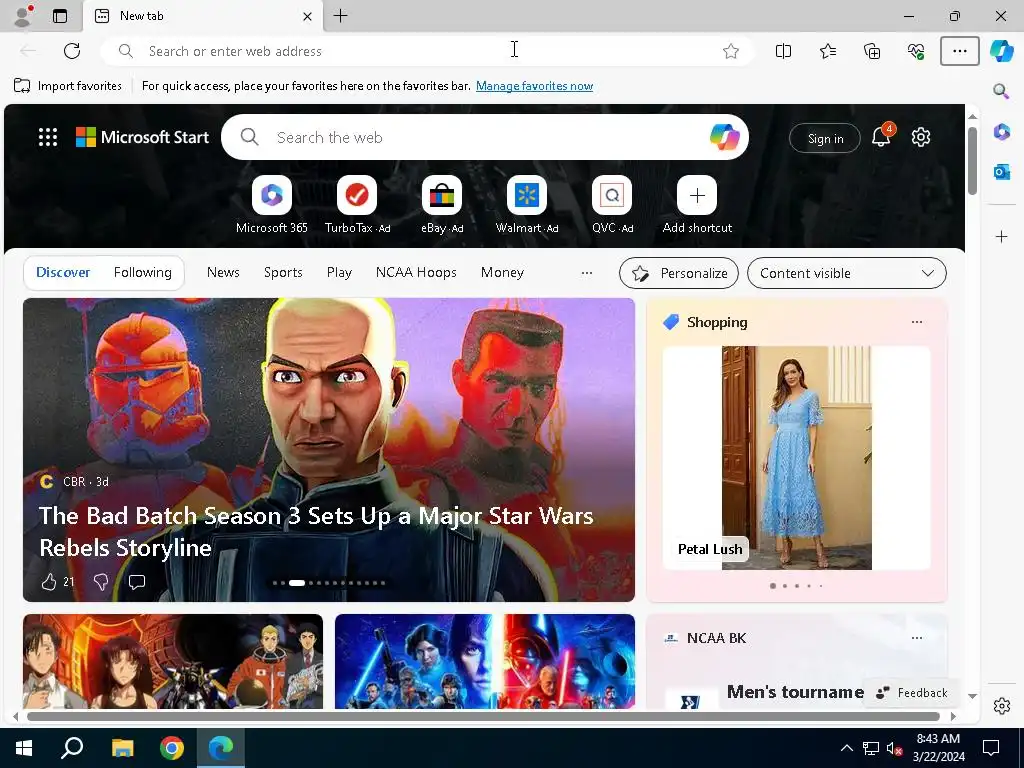Refresh the page
The height and width of the screenshot is (768, 1024).
[72, 51]
